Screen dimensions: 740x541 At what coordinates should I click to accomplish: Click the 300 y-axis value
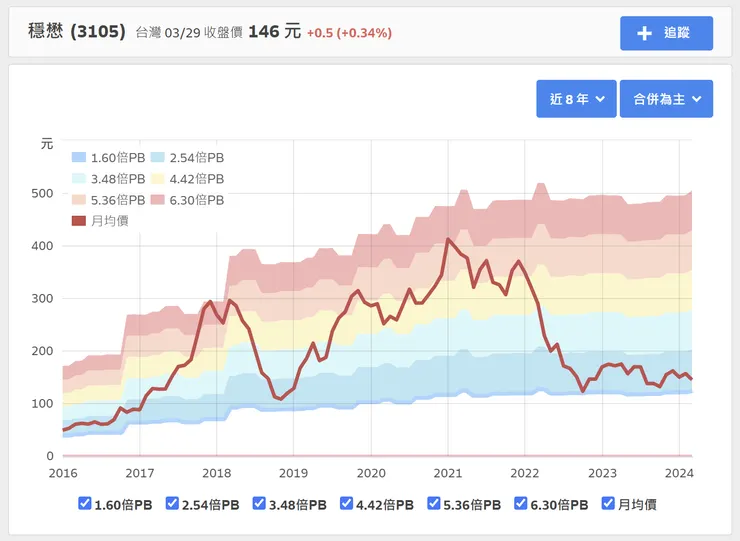click(x=42, y=298)
